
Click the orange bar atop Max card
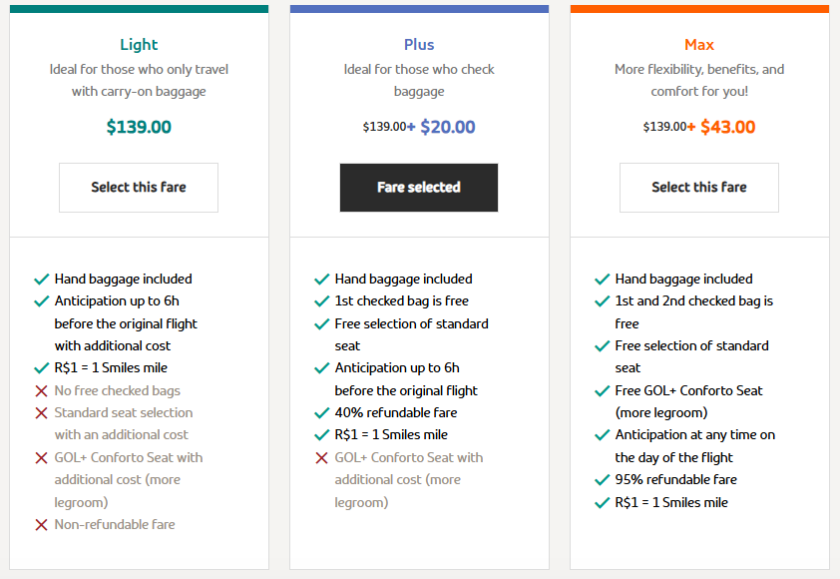698,9
